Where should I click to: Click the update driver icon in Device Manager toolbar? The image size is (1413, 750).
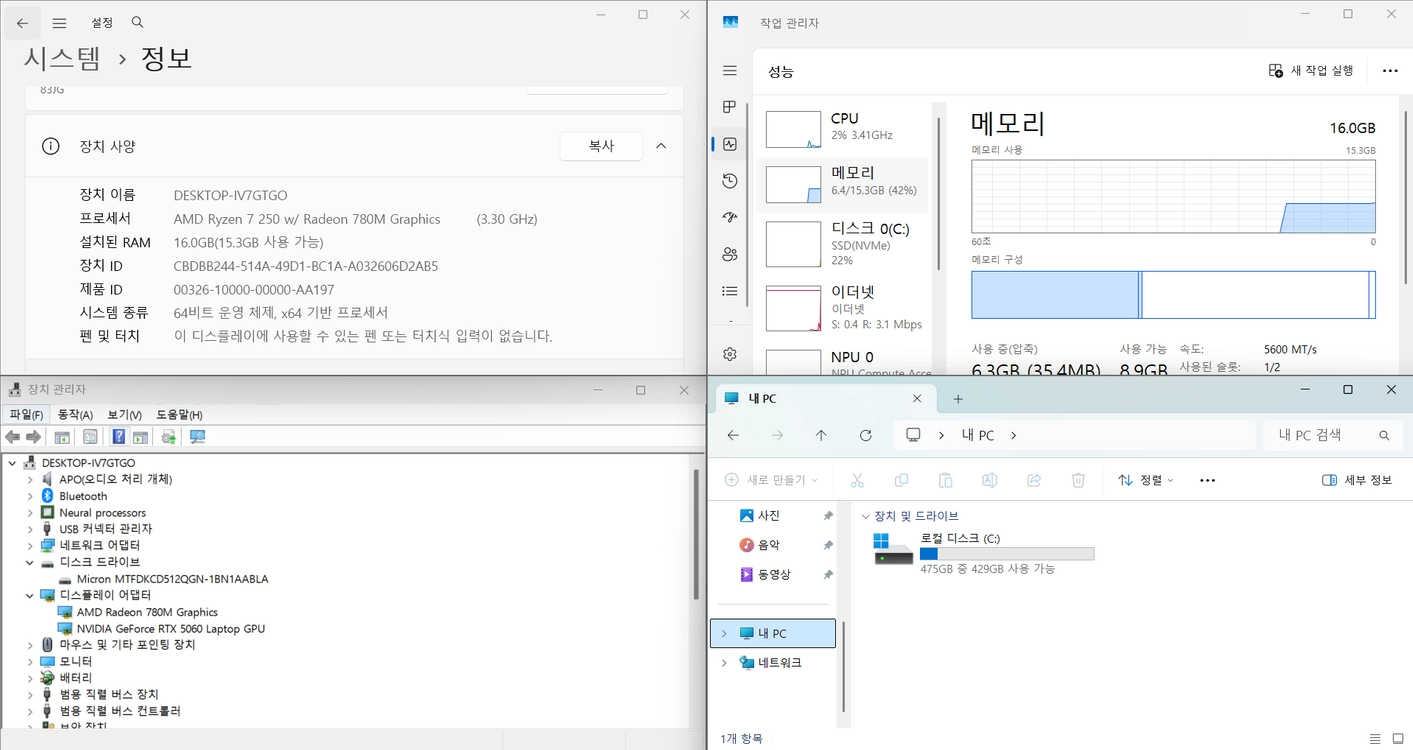(x=169, y=437)
